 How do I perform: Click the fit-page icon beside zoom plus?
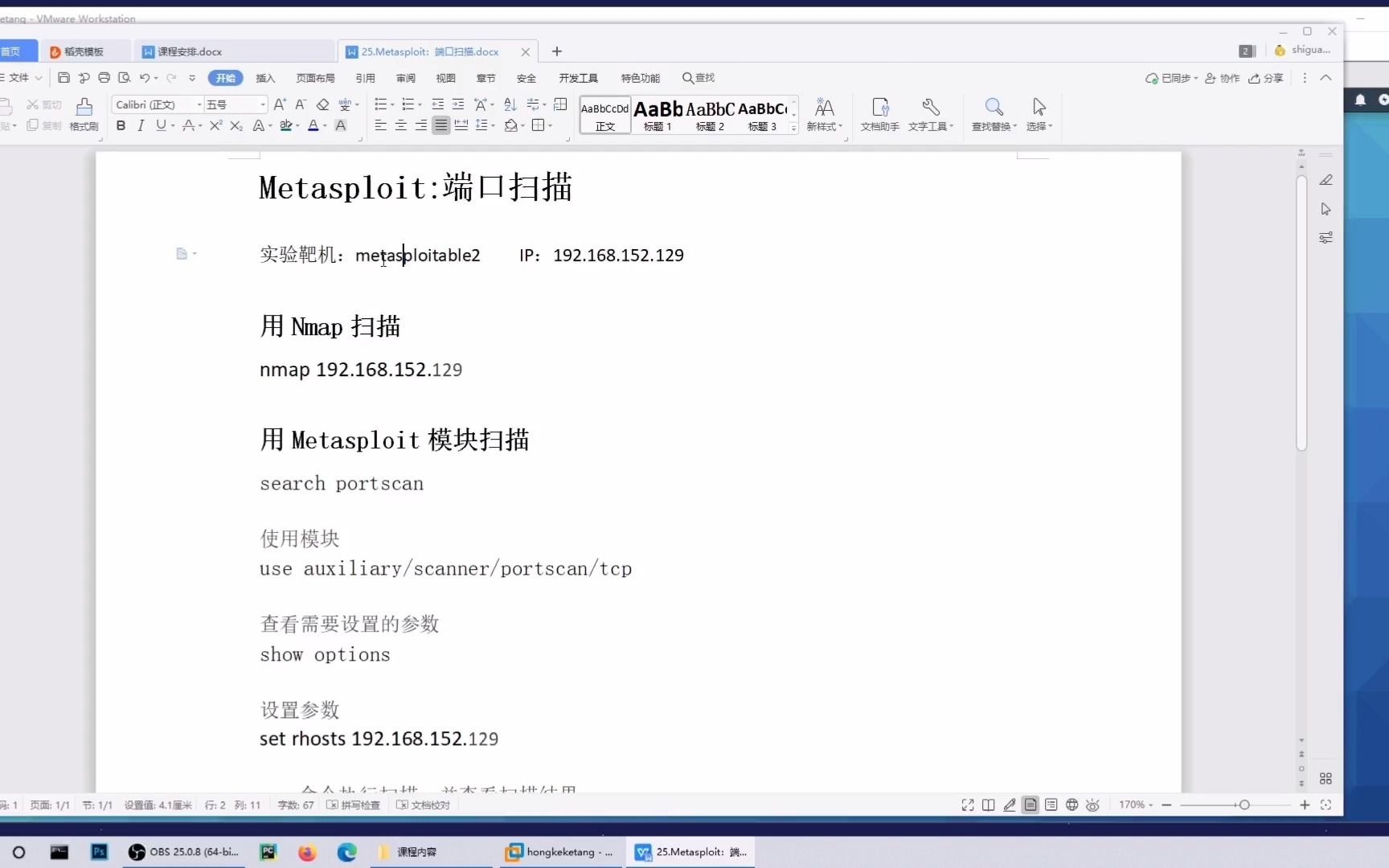(x=1326, y=805)
